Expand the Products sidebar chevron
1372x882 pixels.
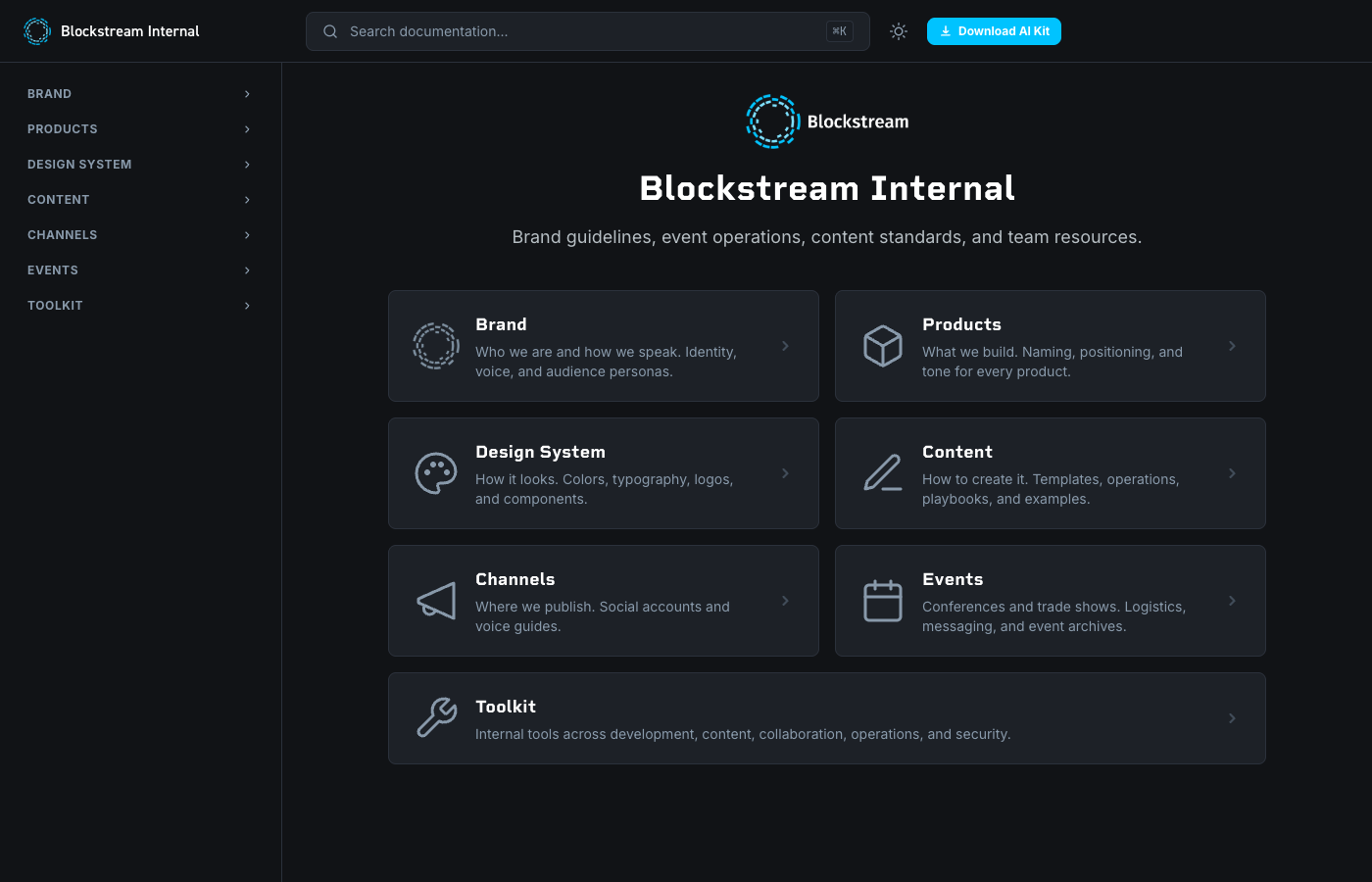pos(247,129)
